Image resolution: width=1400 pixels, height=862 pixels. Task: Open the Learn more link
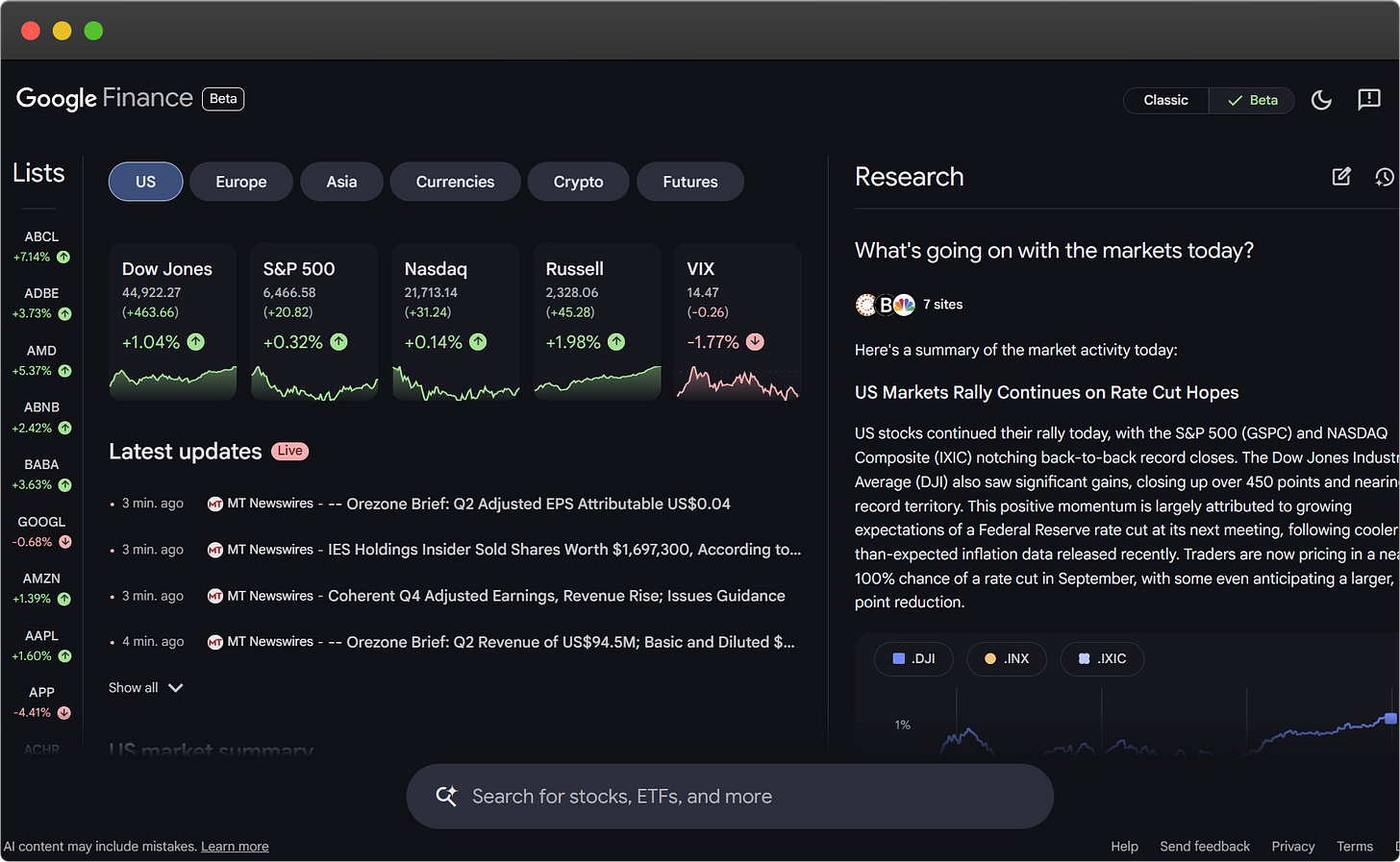pyautogui.click(x=235, y=847)
